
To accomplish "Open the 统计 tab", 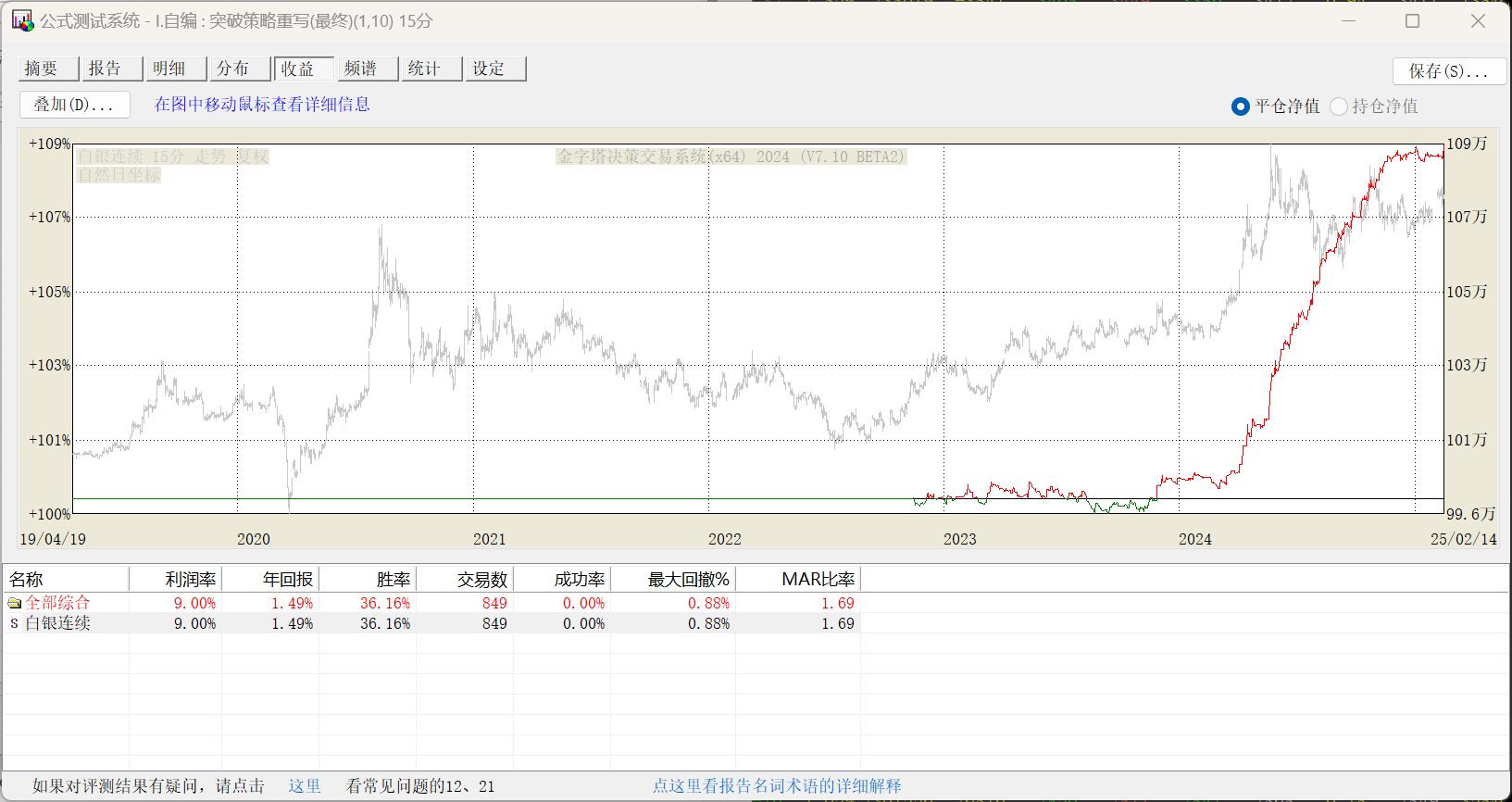I will pyautogui.click(x=432, y=69).
